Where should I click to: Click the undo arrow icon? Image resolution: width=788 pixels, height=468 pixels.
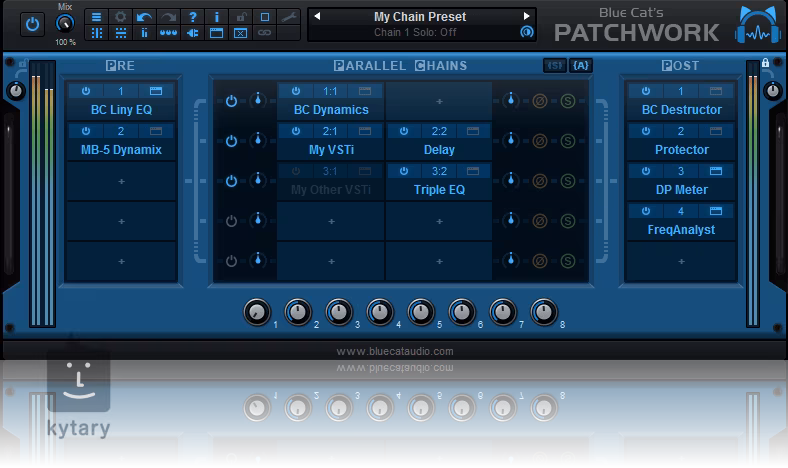(145, 17)
